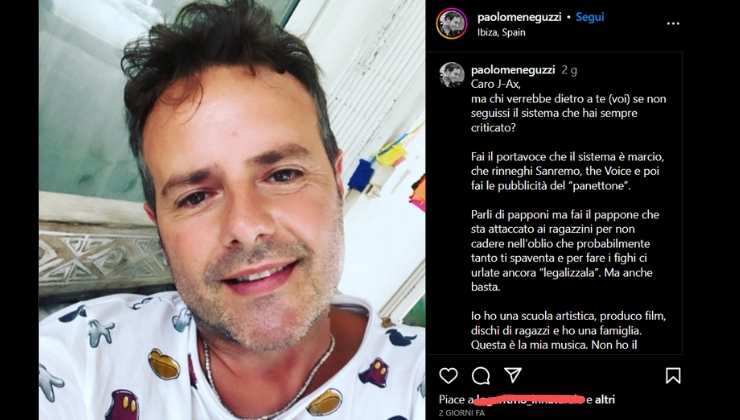740x420 pixels.
Task: Click the selfie photo of the post
Action: 232,210
